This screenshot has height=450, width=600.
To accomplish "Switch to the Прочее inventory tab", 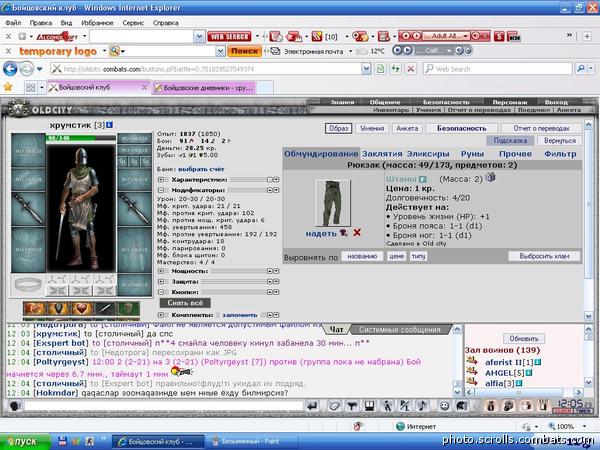I will pyautogui.click(x=515, y=154).
